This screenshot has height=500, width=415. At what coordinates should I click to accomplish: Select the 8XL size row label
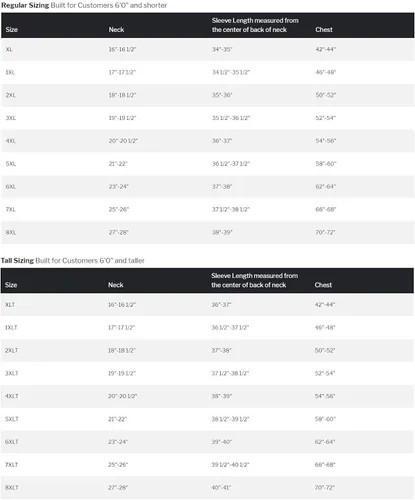pyautogui.click(x=11, y=232)
